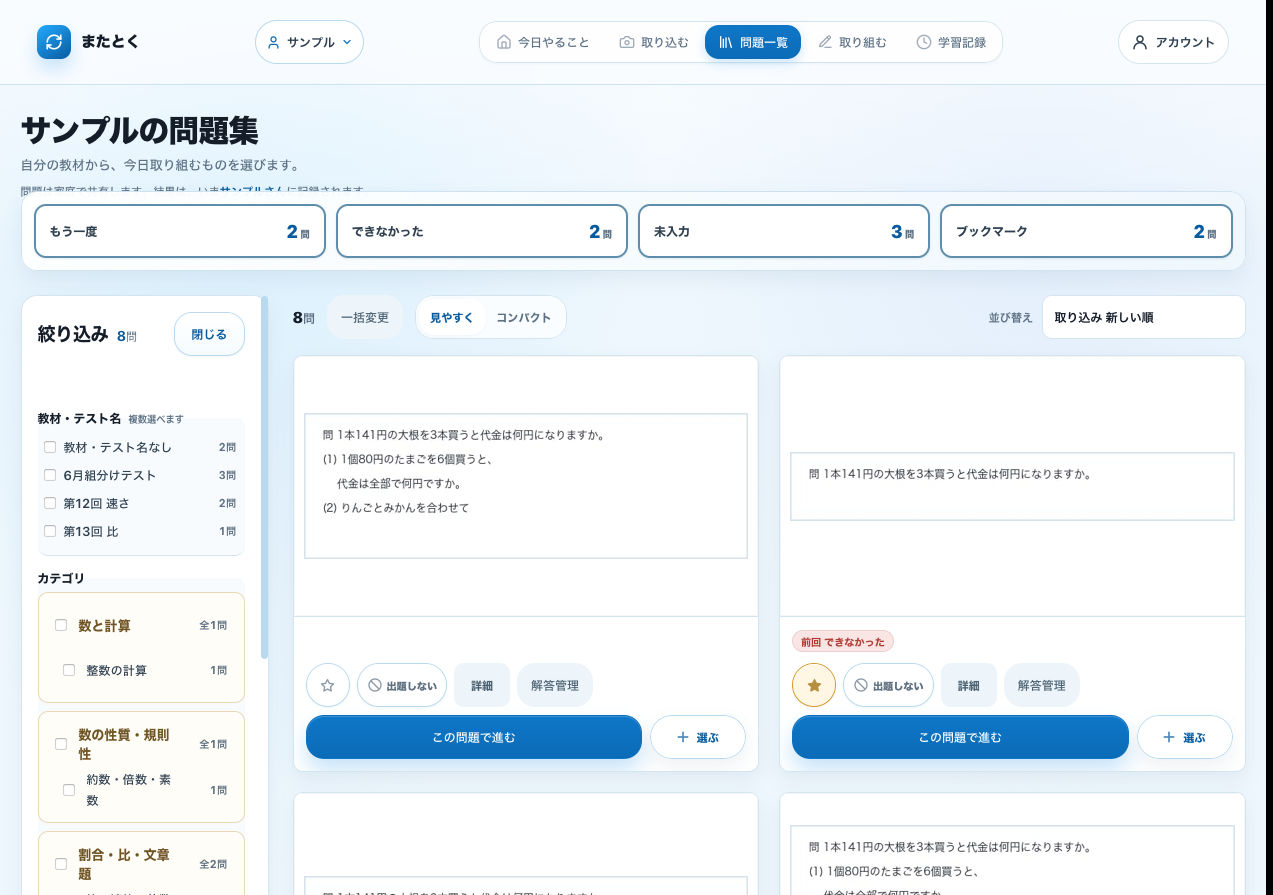This screenshot has width=1273, height=895.
Task: Click the 一括変更 button
Action: (x=365, y=317)
